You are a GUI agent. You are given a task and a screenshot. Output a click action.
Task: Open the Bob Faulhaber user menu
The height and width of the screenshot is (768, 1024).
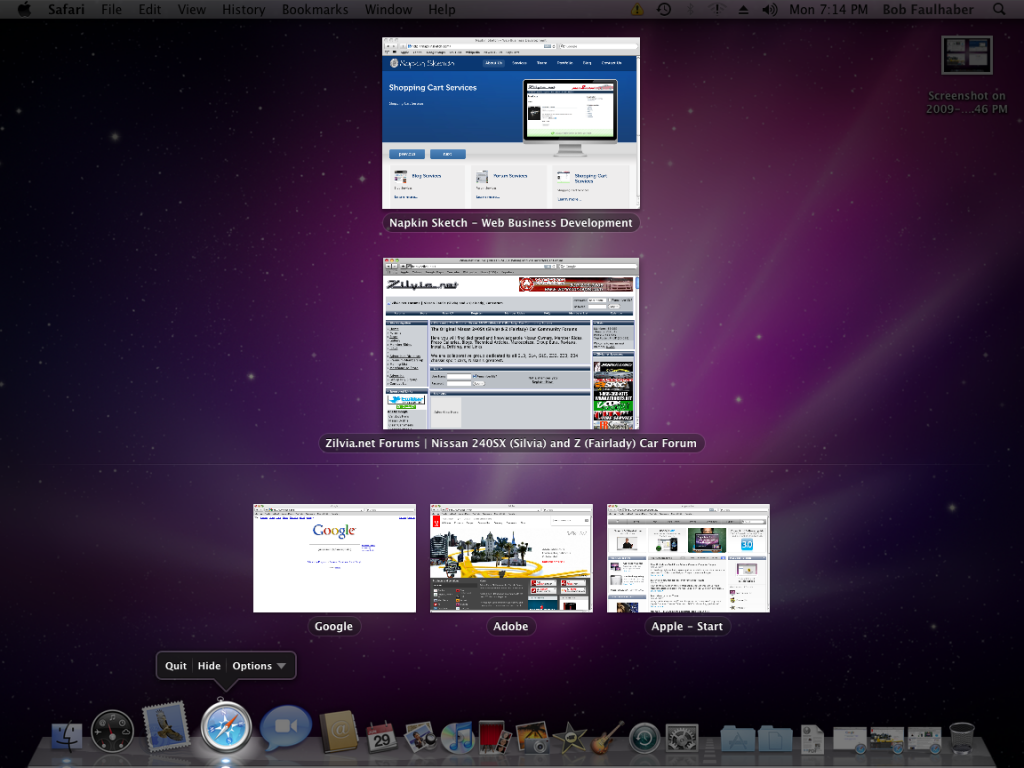pos(928,9)
